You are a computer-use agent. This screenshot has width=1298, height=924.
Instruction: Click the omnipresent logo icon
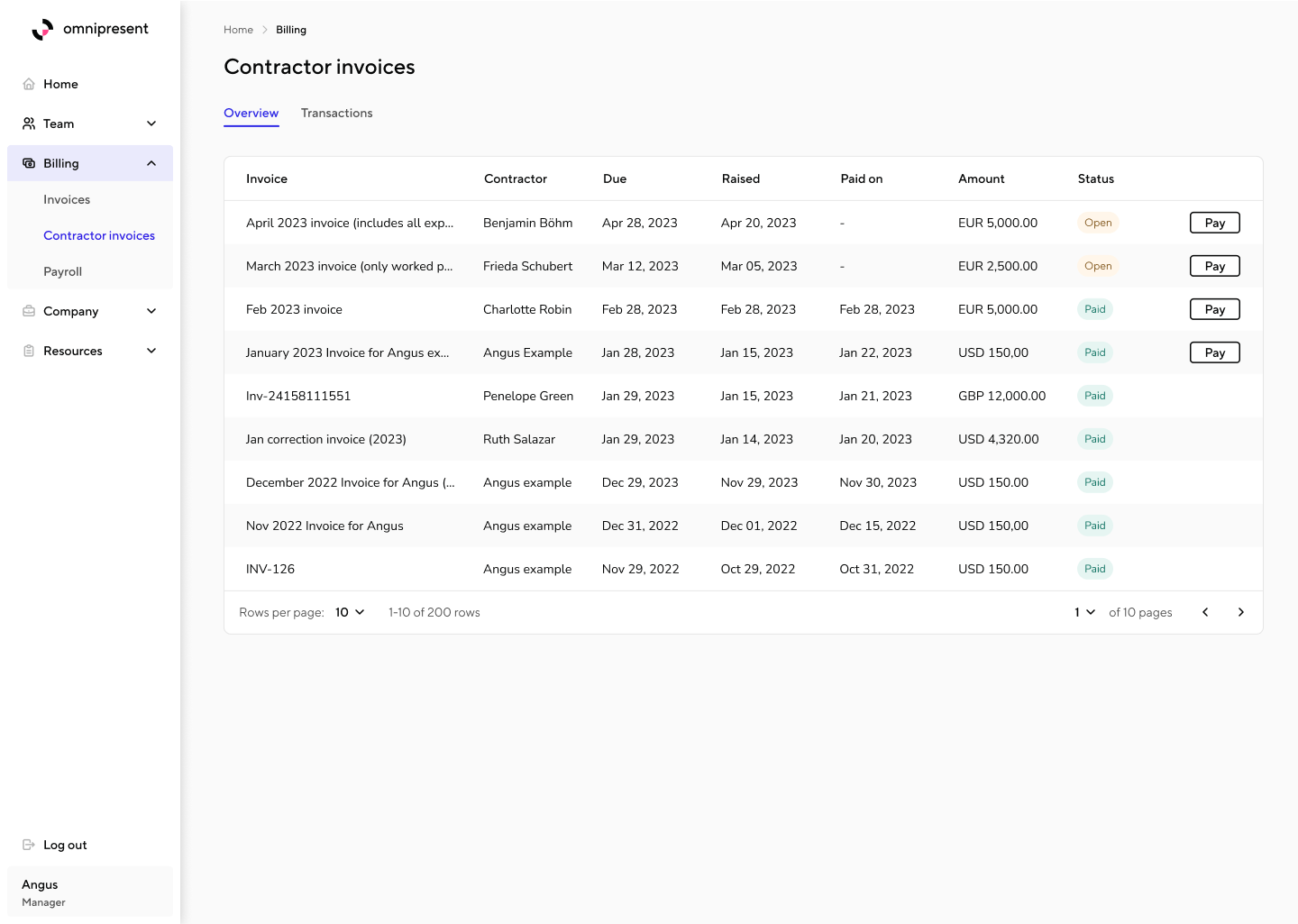(42, 30)
